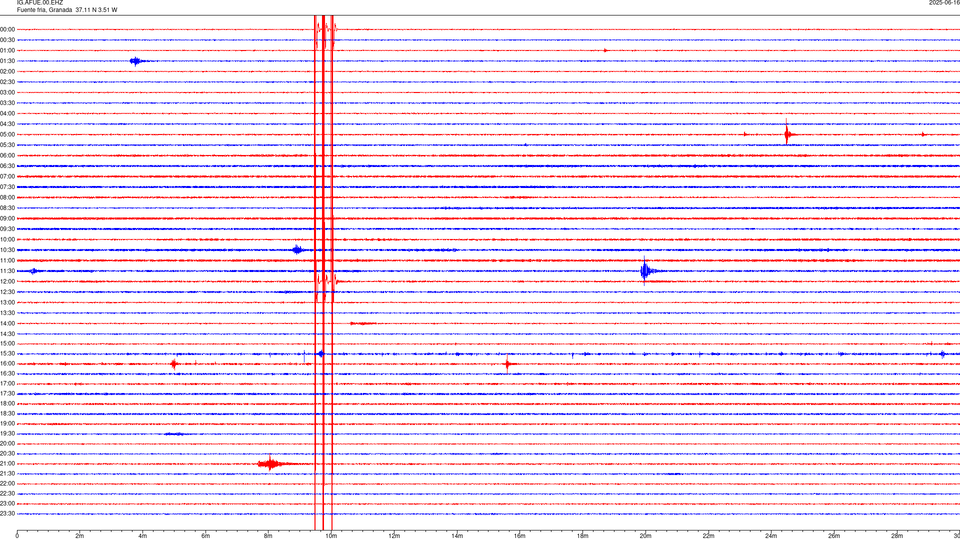Select the 16:00 time row label
Screen dimensions: 960x540
tap(7, 364)
